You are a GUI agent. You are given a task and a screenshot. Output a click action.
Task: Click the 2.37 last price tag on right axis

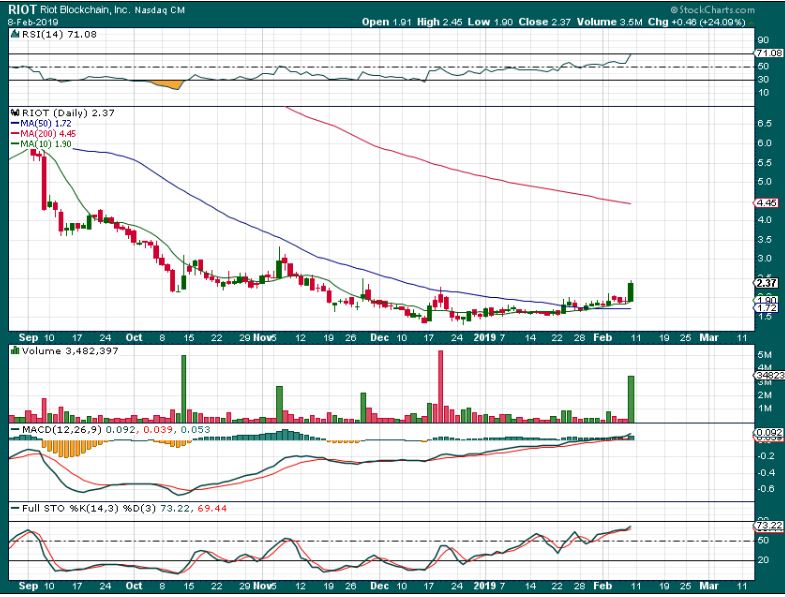tap(766, 283)
